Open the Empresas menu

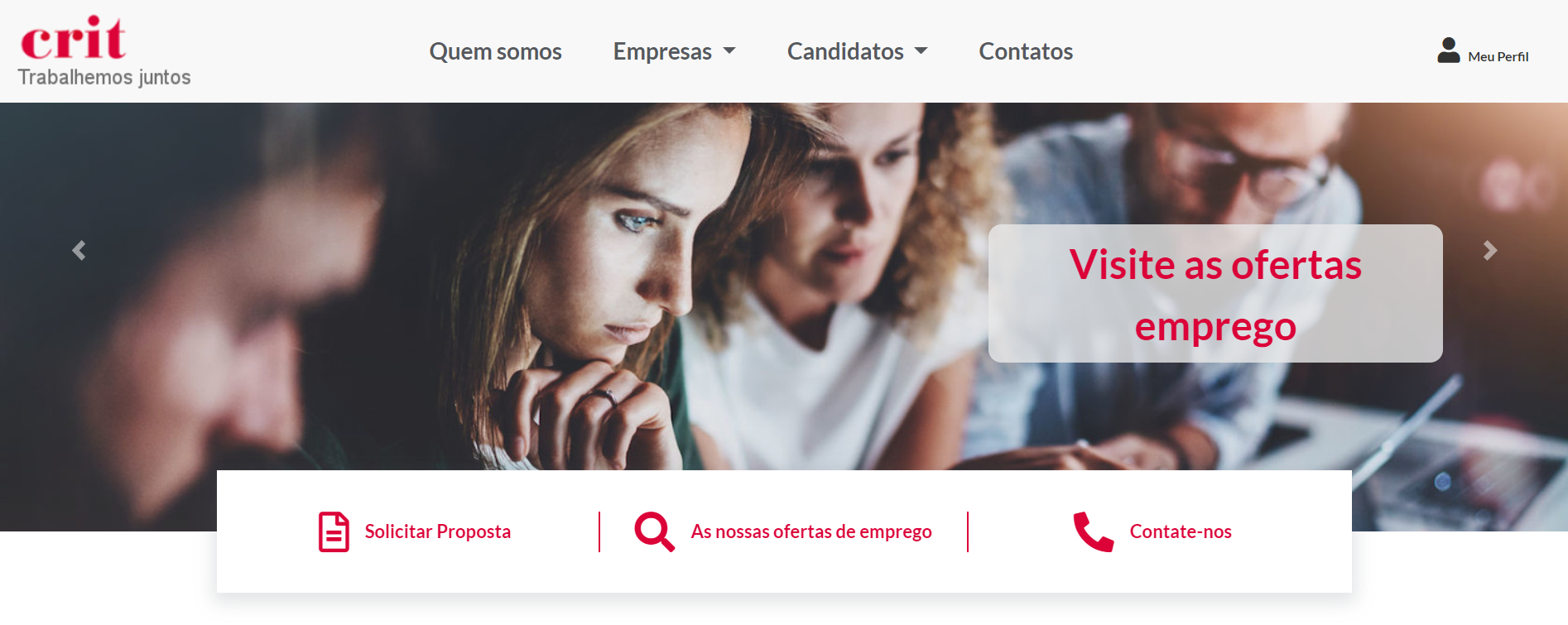tap(662, 51)
